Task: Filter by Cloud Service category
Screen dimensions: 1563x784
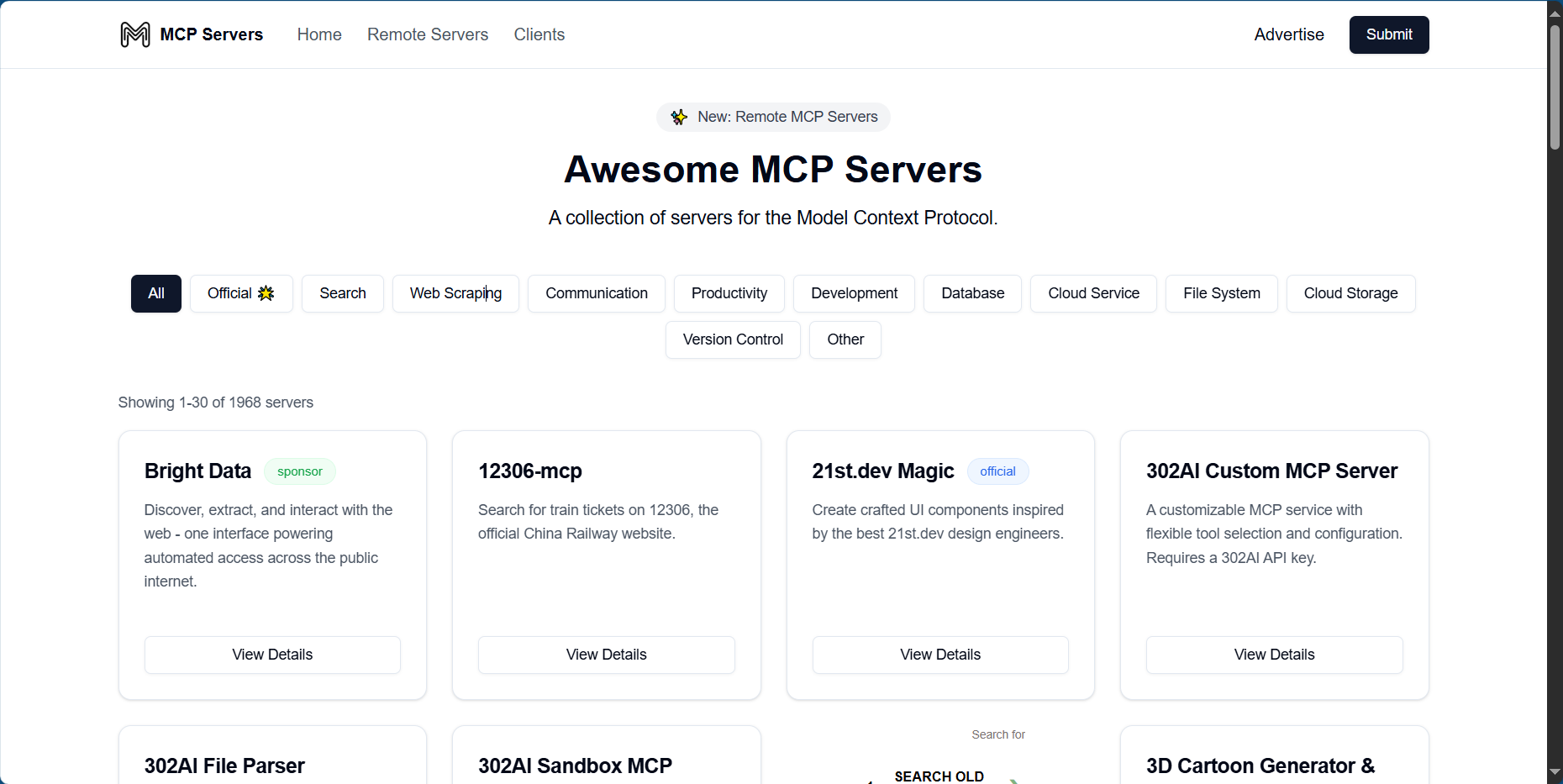Action: tap(1093, 293)
